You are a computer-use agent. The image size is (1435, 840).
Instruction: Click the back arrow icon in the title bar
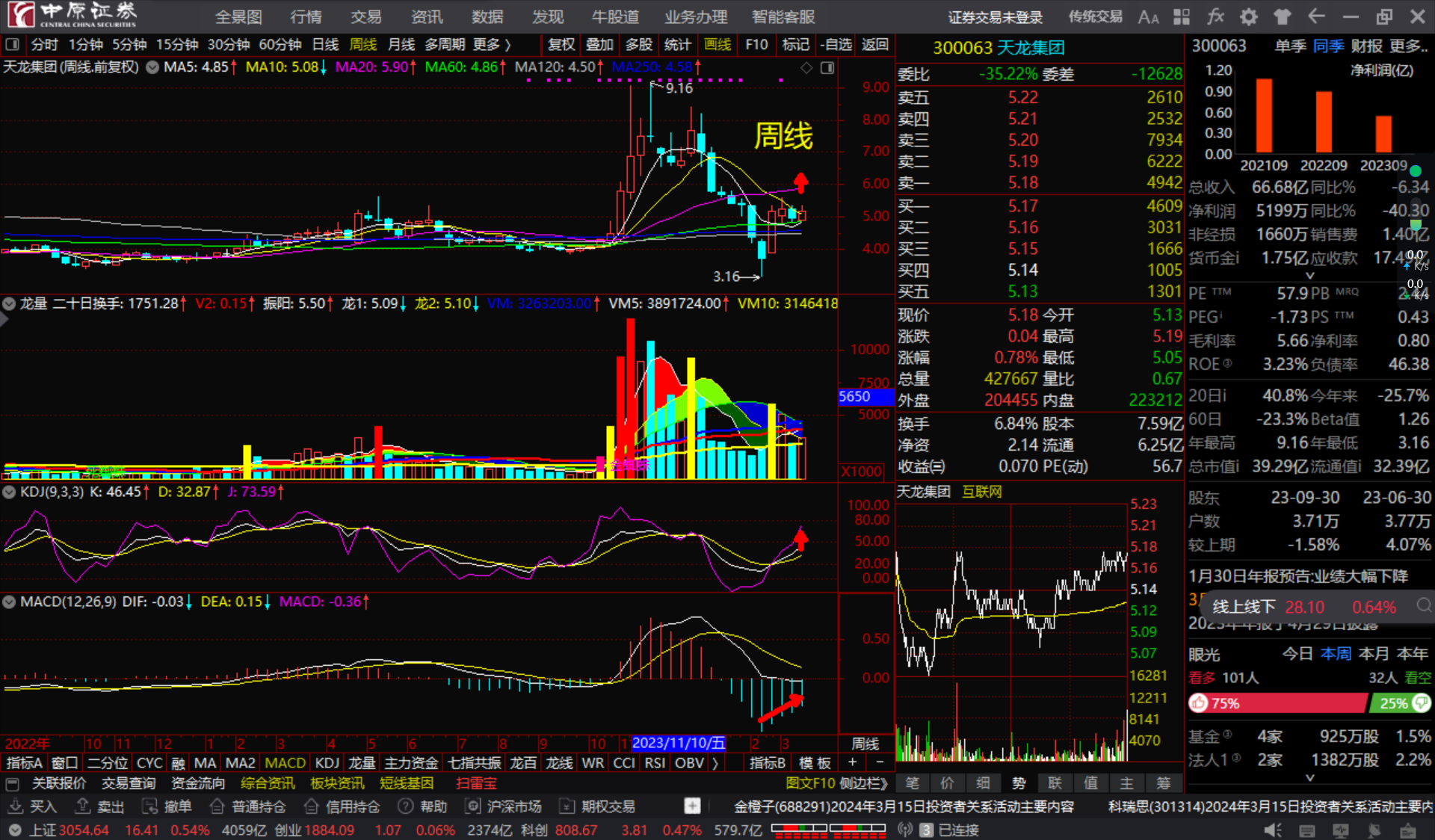click(1316, 16)
